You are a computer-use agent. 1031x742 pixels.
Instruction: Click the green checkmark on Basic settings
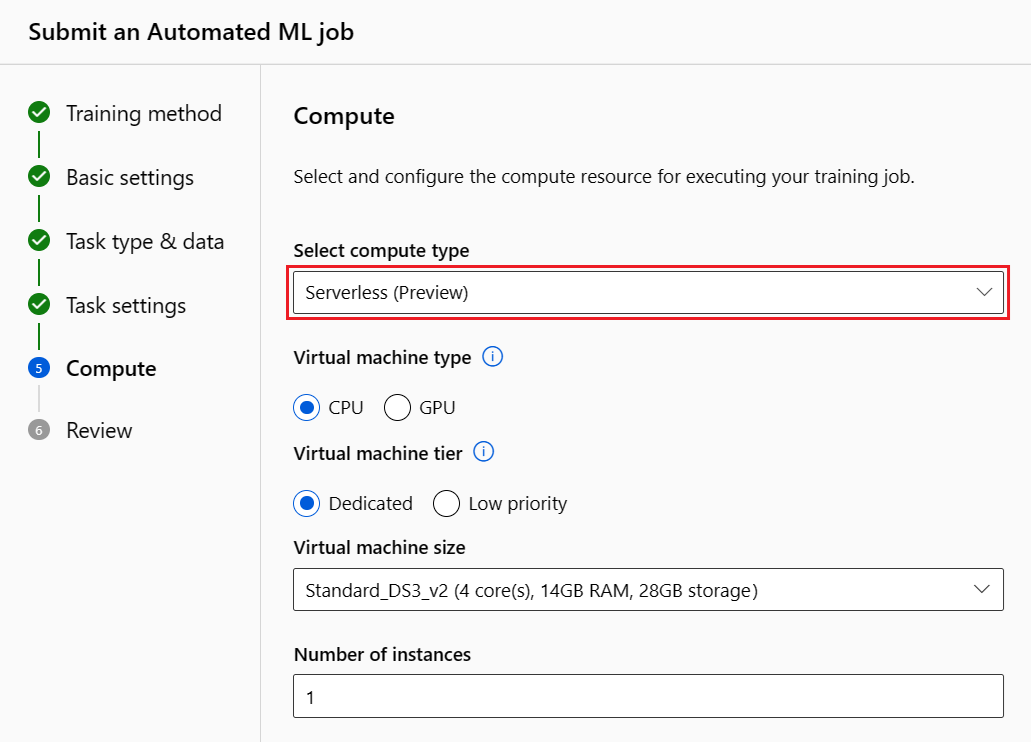(39, 177)
